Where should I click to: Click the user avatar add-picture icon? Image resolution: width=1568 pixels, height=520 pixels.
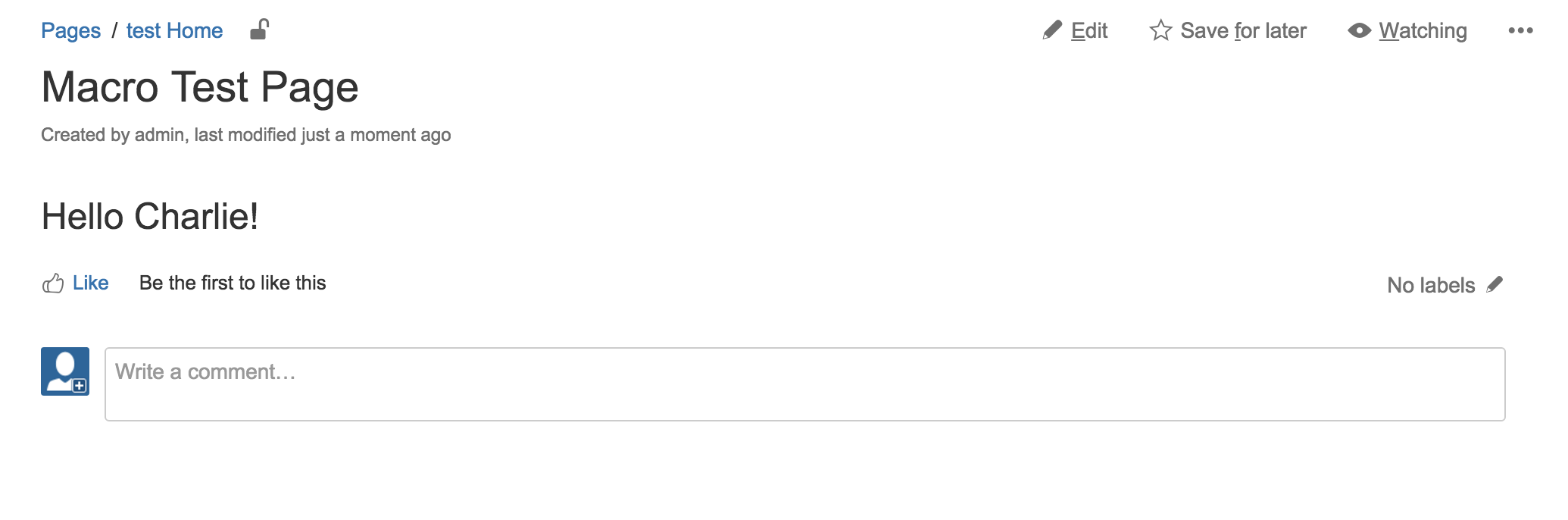click(65, 371)
